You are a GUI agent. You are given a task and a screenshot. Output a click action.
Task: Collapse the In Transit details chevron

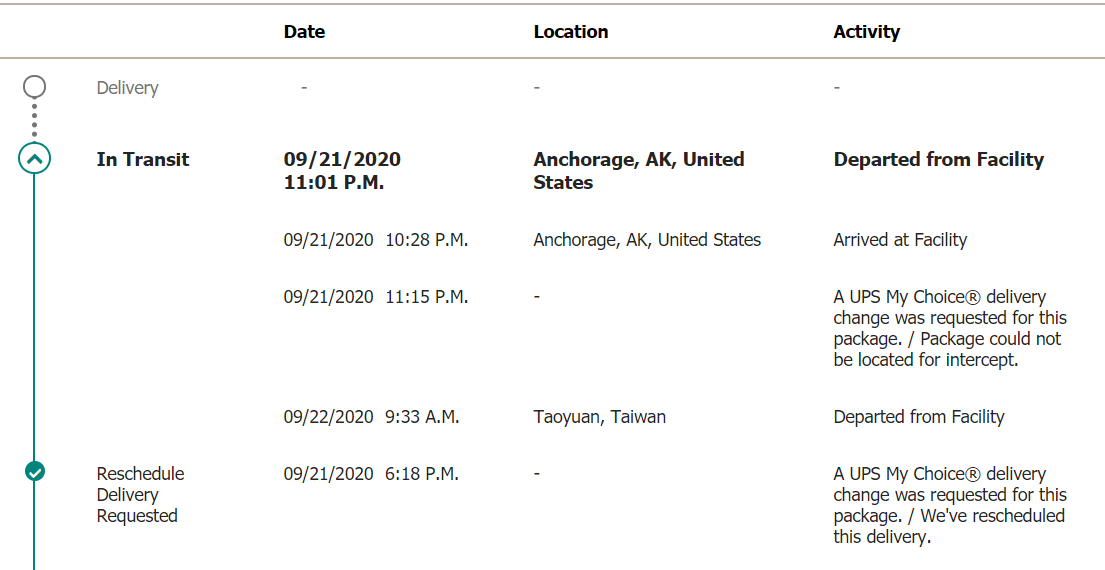click(34, 158)
